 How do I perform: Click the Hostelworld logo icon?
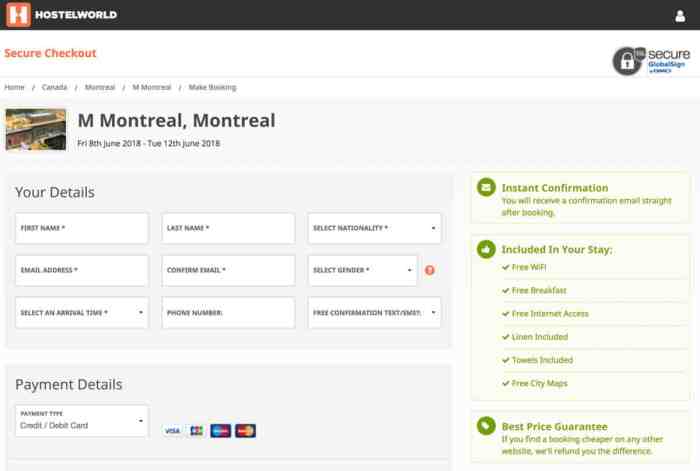coord(17,15)
